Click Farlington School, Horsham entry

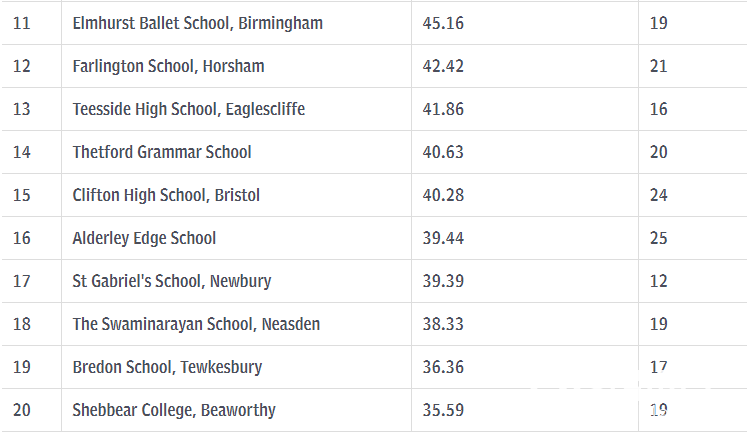(x=168, y=66)
